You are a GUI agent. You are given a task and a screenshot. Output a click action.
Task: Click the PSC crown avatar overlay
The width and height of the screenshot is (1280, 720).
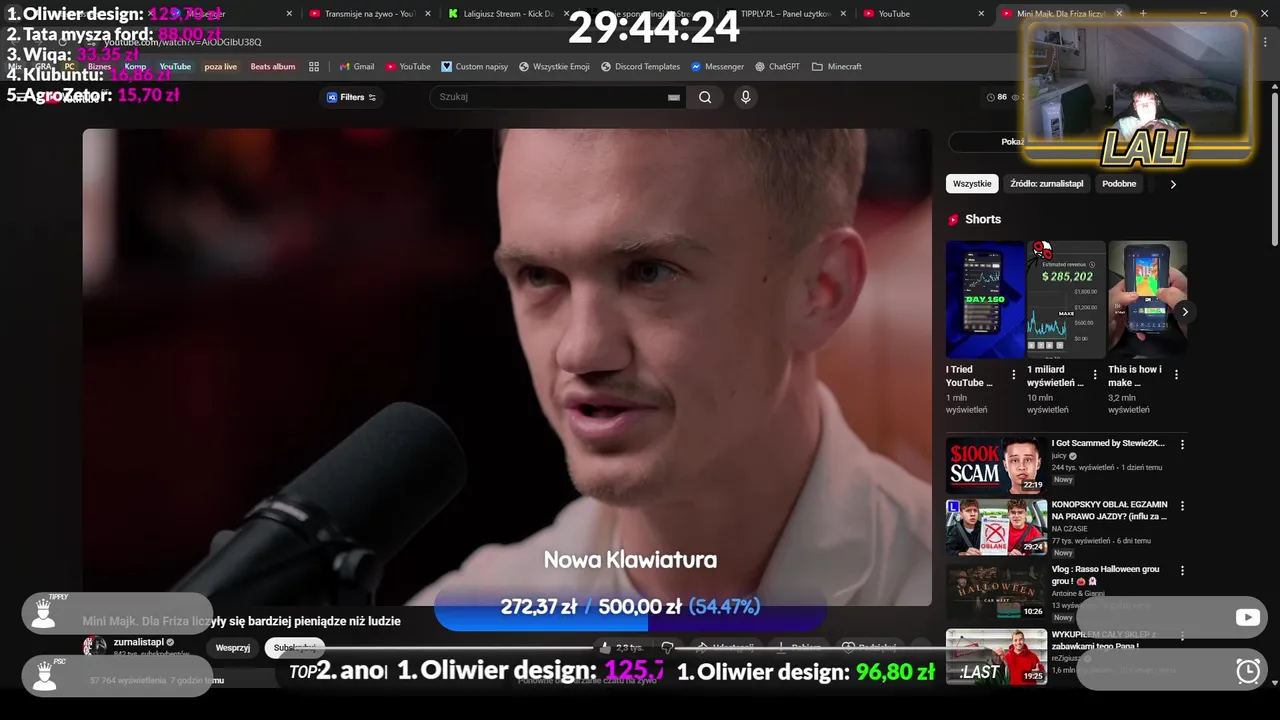44,676
